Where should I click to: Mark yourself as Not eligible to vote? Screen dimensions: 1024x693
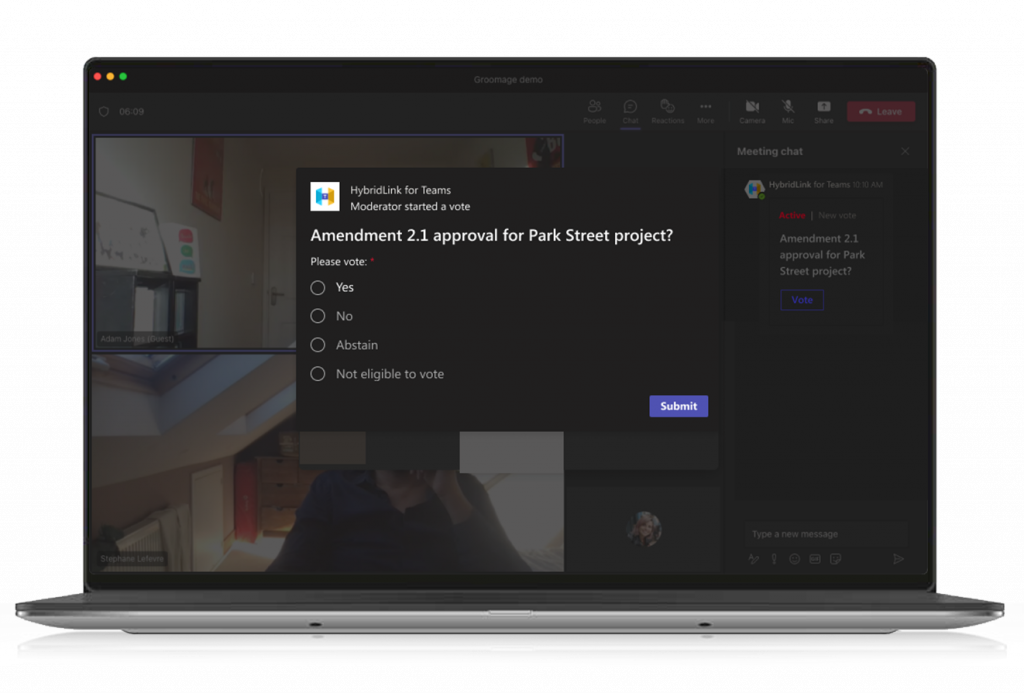click(317, 374)
